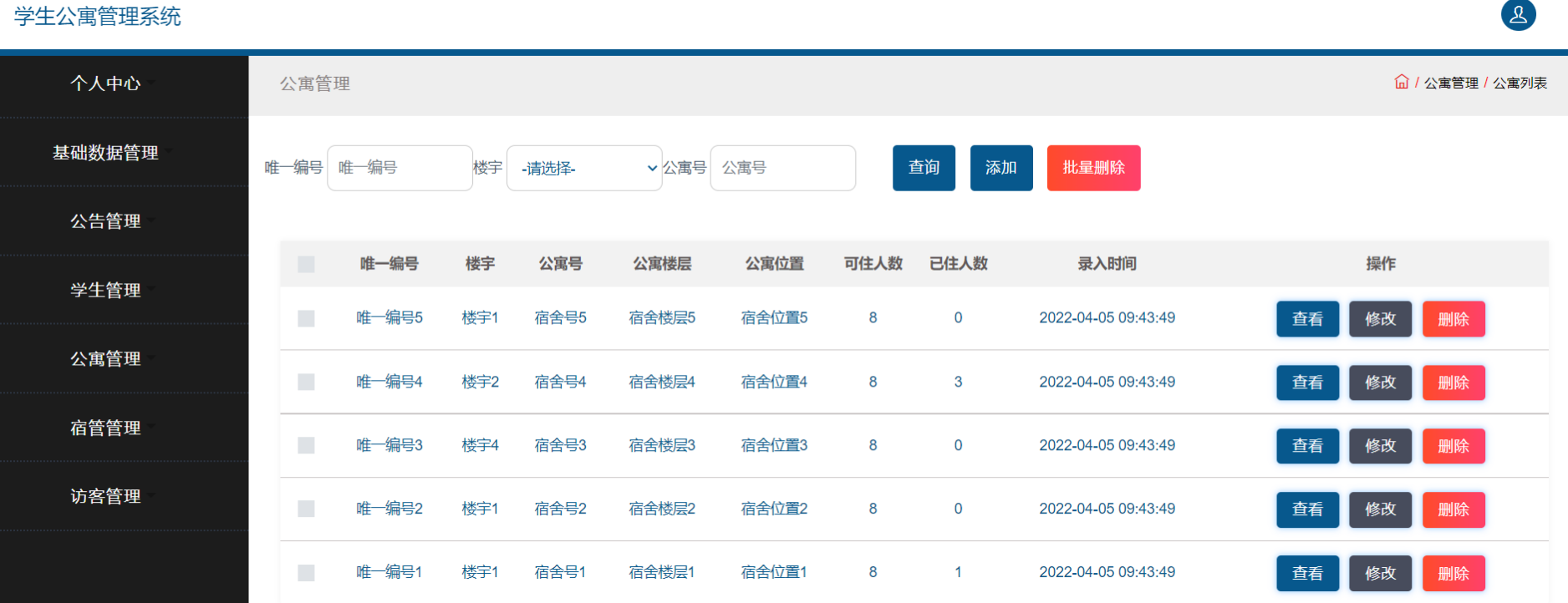The width and height of the screenshot is (1568, 603).
Task: Open the 个人中心 sidebar menu
Action: pyautogui.click(x=106, y=84)
